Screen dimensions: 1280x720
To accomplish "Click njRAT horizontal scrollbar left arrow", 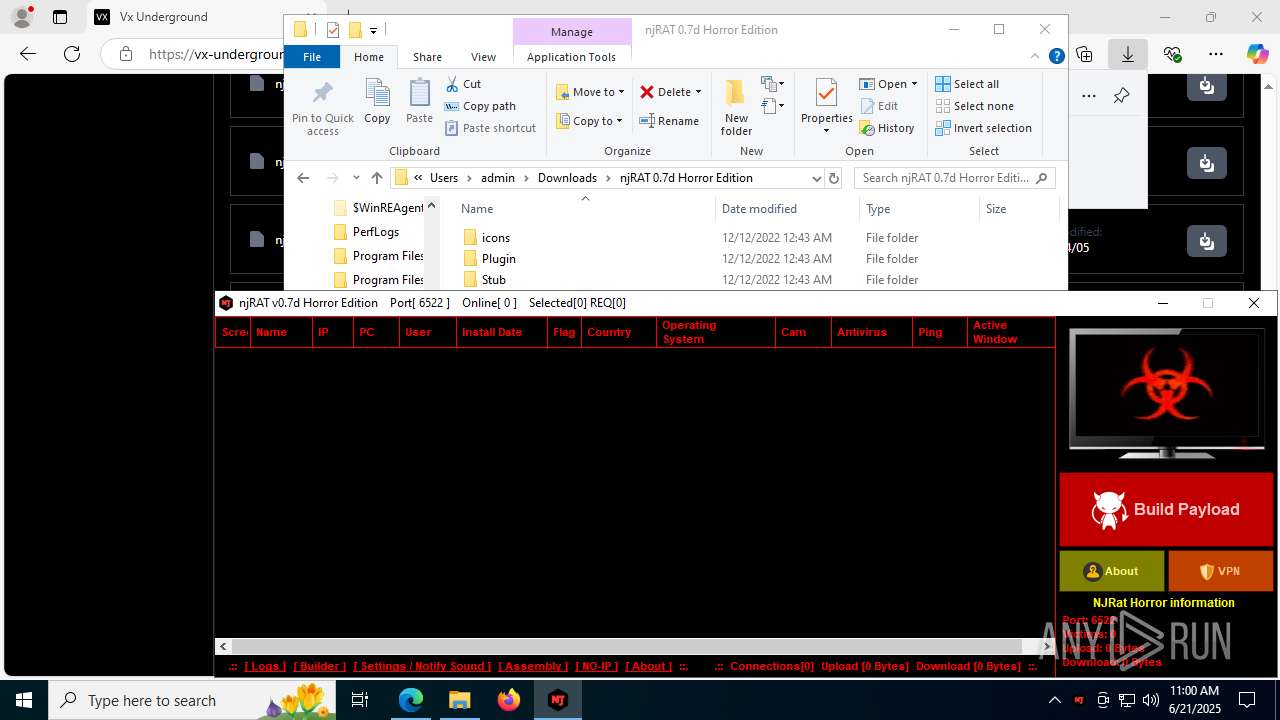I will point(224,647).
